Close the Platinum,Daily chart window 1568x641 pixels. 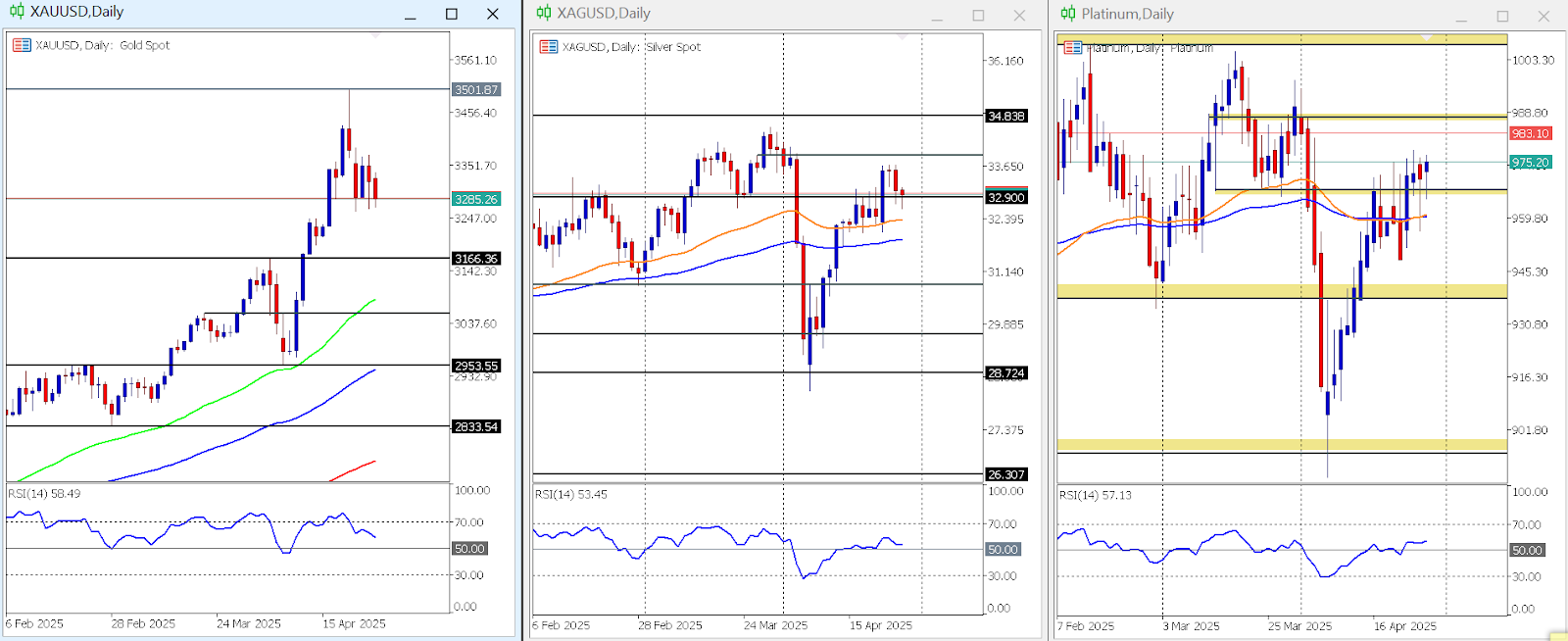[x=1543, y=17]
